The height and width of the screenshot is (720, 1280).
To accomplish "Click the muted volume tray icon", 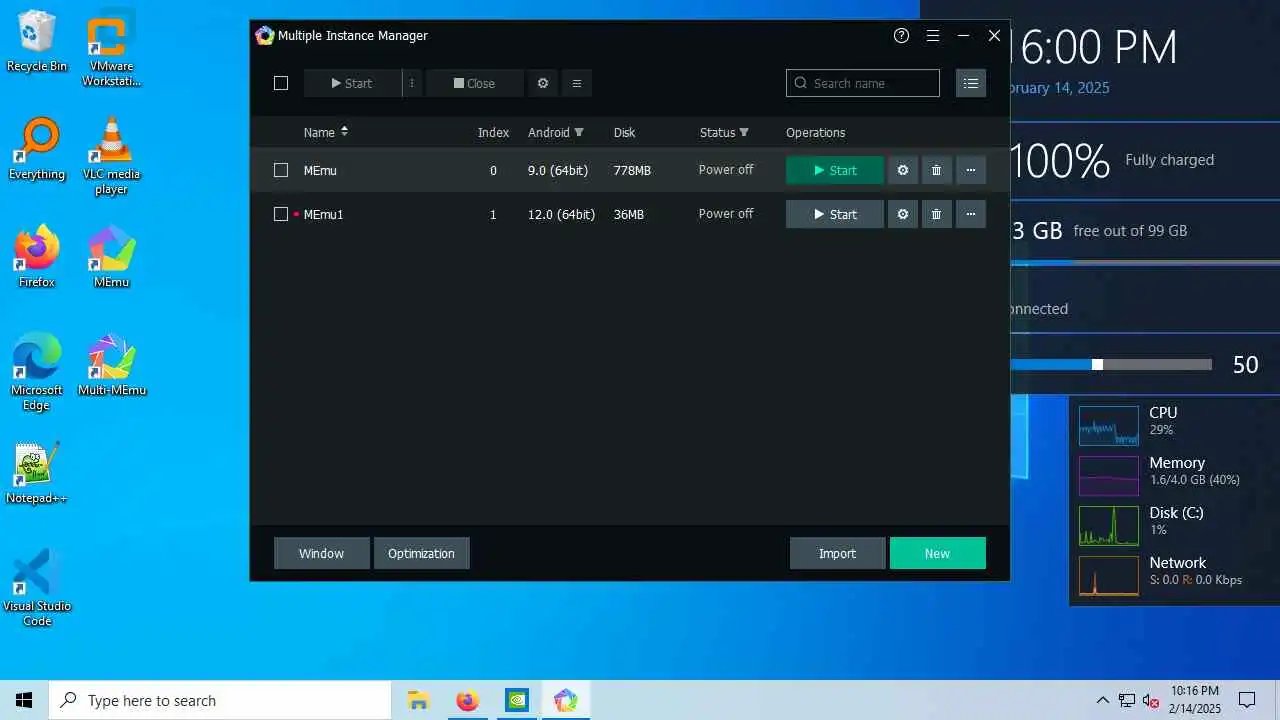I will tap(1151, 701).
